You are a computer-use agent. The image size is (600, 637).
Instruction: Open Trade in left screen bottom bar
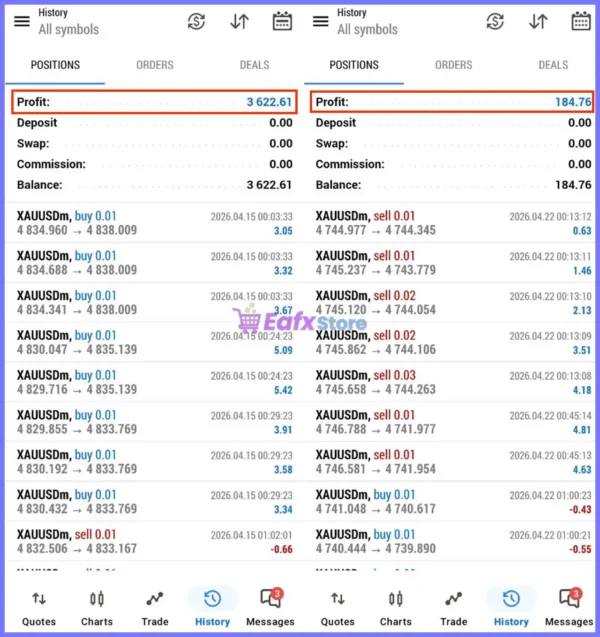click(x=155, y=608)
